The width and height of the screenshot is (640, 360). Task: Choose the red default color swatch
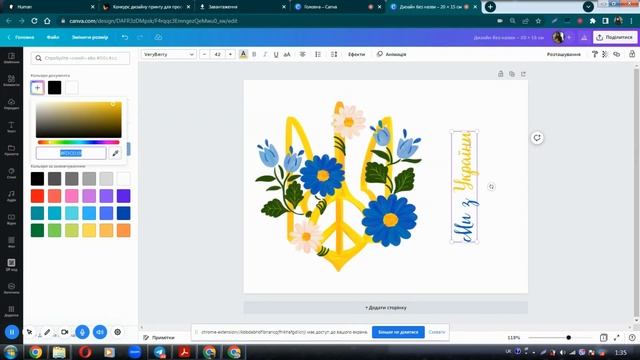[x=37, y=196]
